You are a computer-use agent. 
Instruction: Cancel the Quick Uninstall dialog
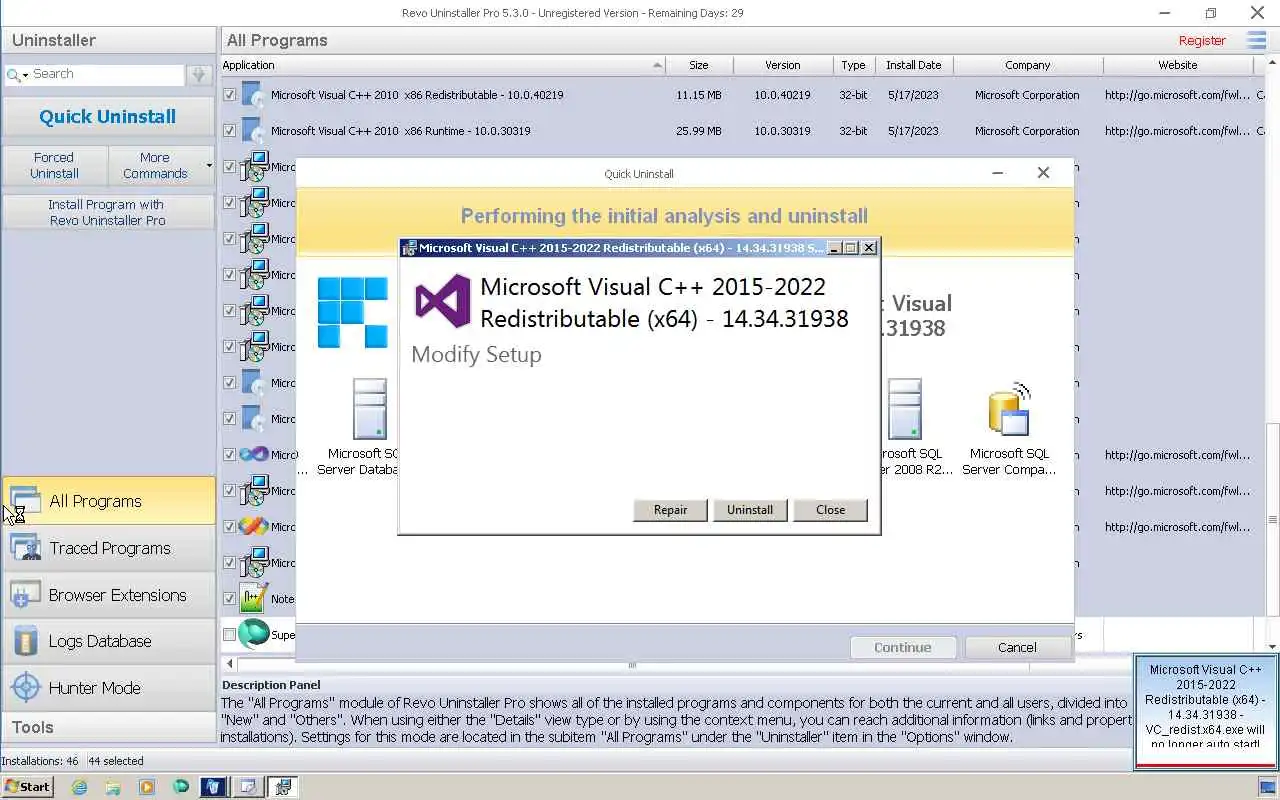1017,647
